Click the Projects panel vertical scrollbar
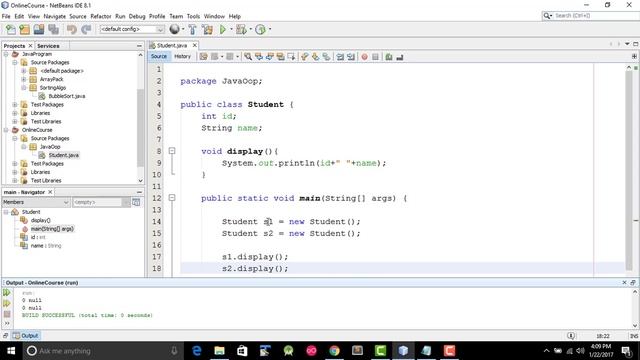The width and height of the screenshot is (640, 360). click(x=140, y=127)
